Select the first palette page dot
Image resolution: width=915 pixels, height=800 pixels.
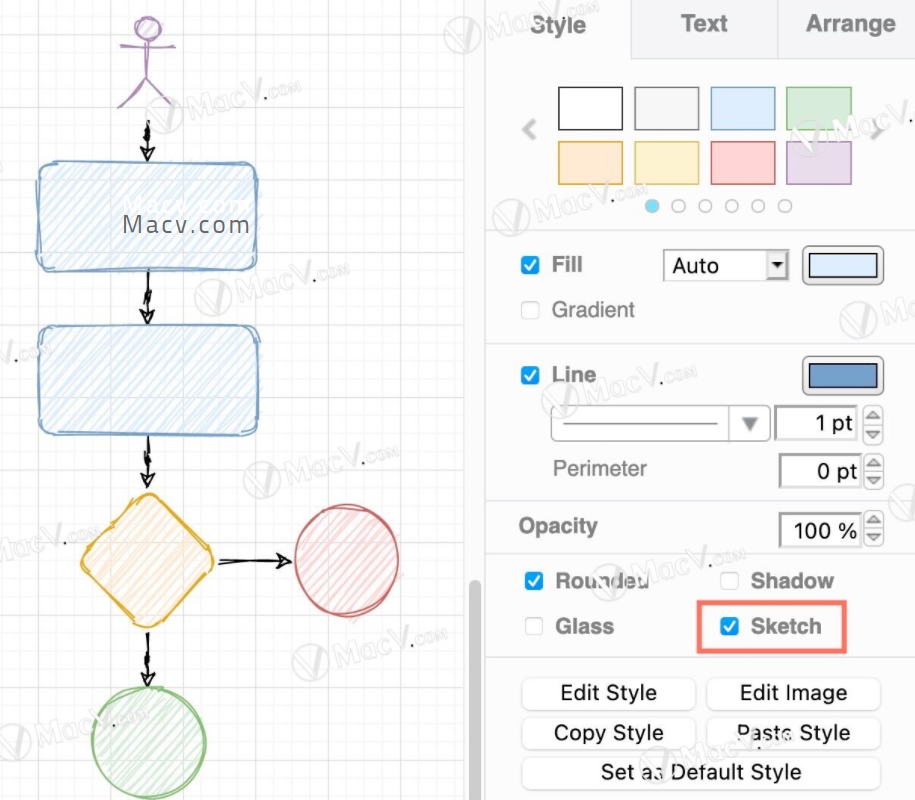pos(652,206)
